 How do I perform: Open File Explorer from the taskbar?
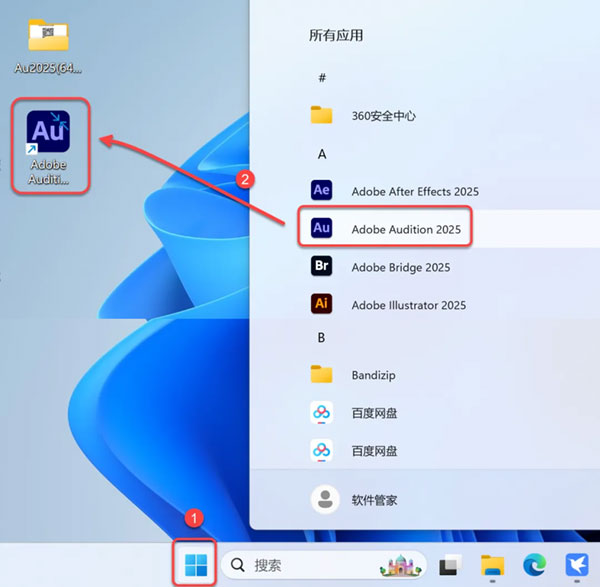point(492,565)
